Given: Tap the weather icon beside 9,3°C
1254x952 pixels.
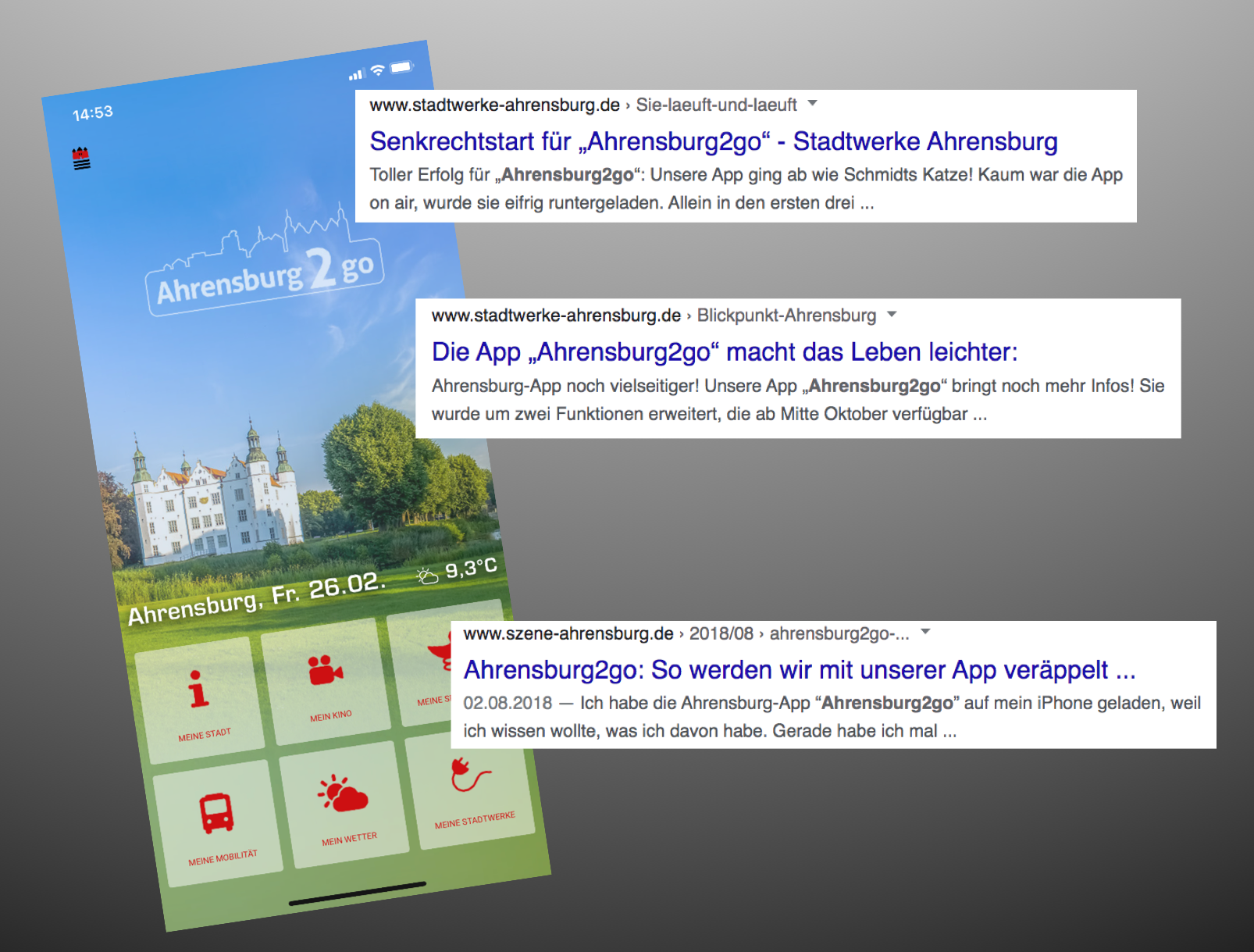Looking at the screenshot, I should (x=427, y=576).
